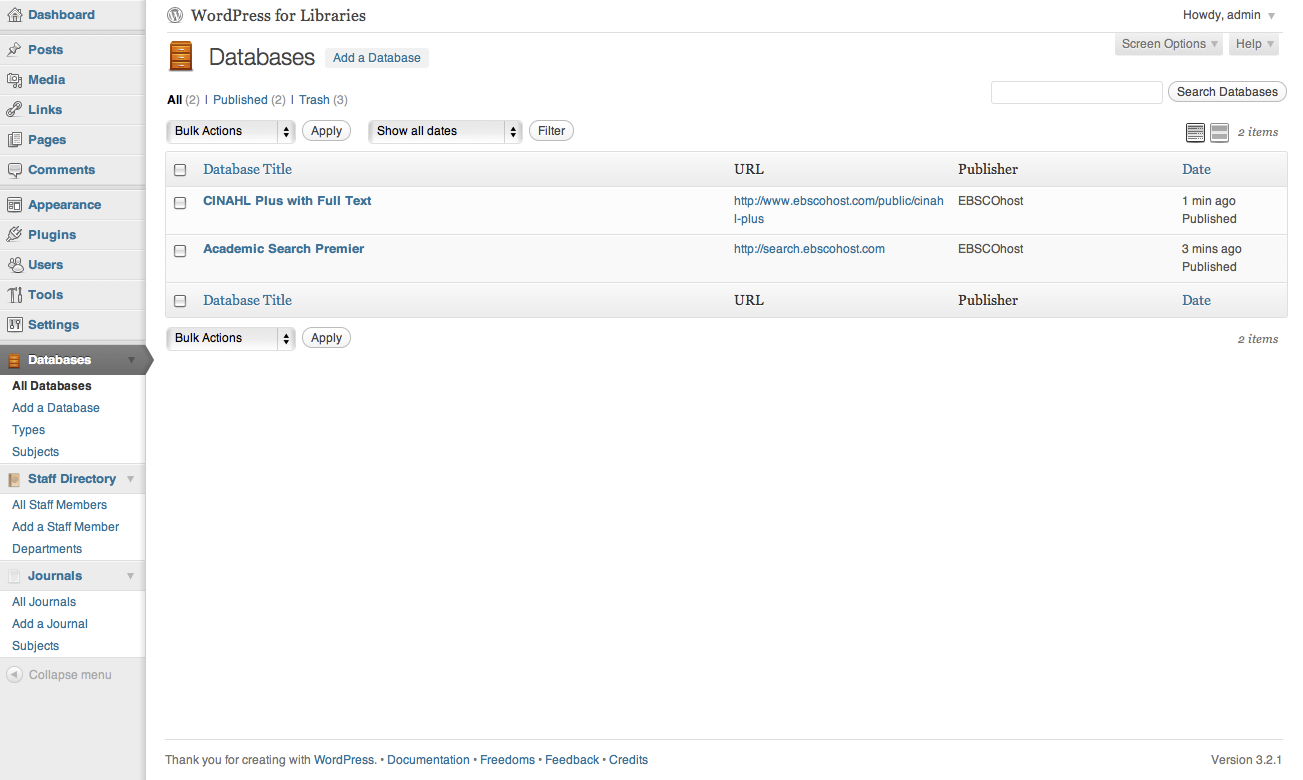
Task: Select Add a Database in sidebar submenu
Action: point(56,408)
